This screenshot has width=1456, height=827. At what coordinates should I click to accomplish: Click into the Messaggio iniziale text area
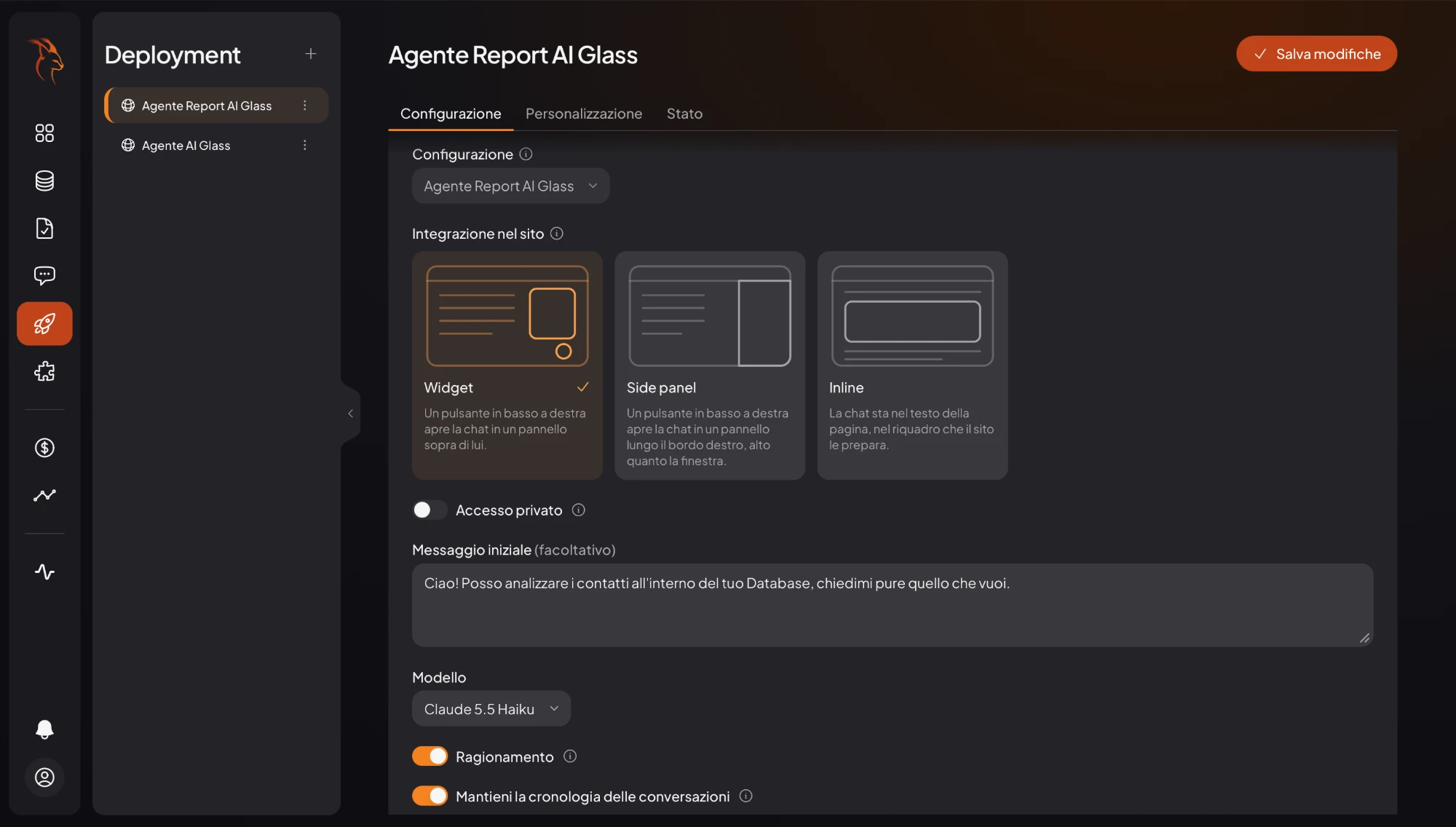point(893,605)
